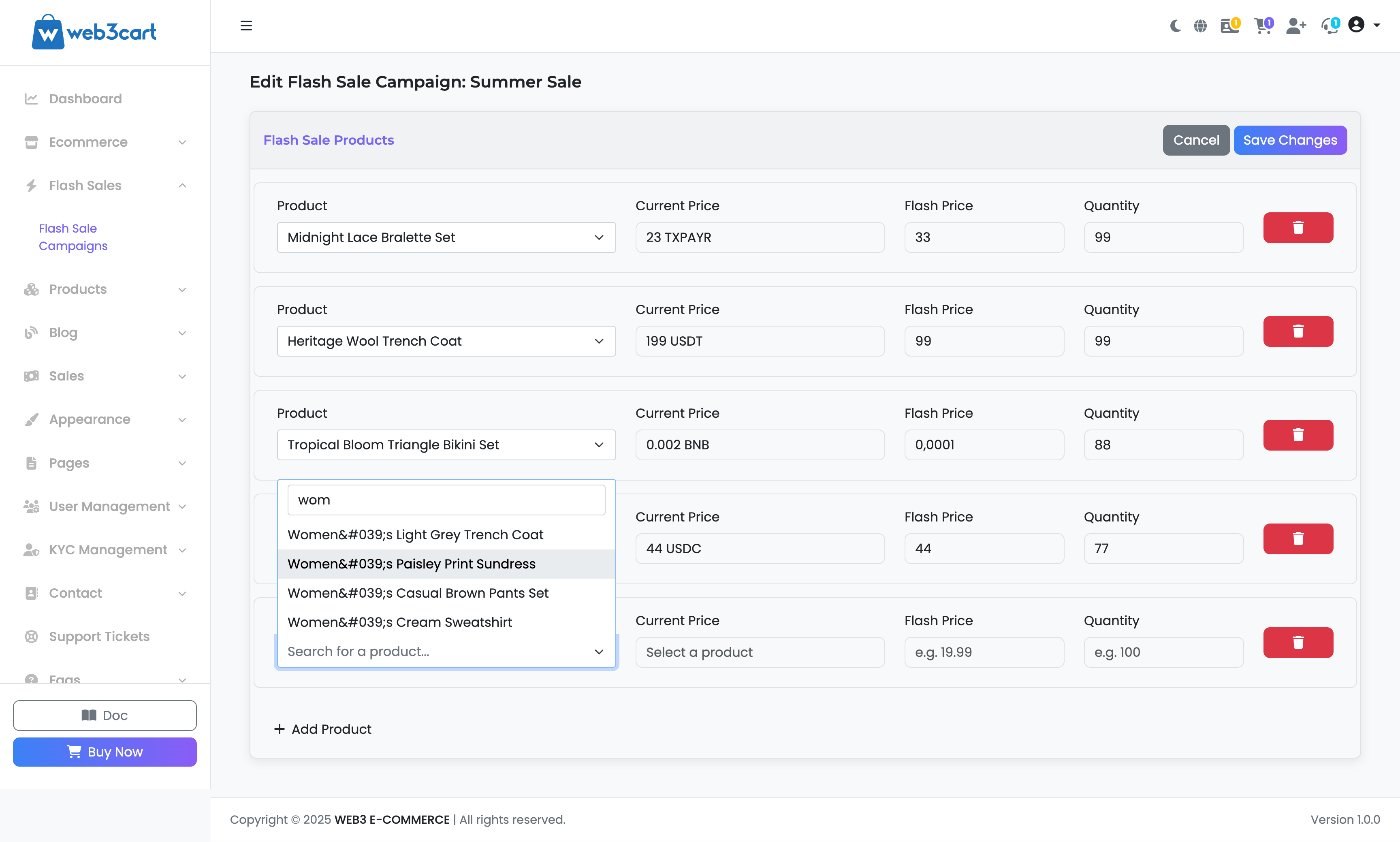1400x842 pixels.
Task: Choose Women's Cream Sweatshirt from list
Action: click(x=399, y=622)
